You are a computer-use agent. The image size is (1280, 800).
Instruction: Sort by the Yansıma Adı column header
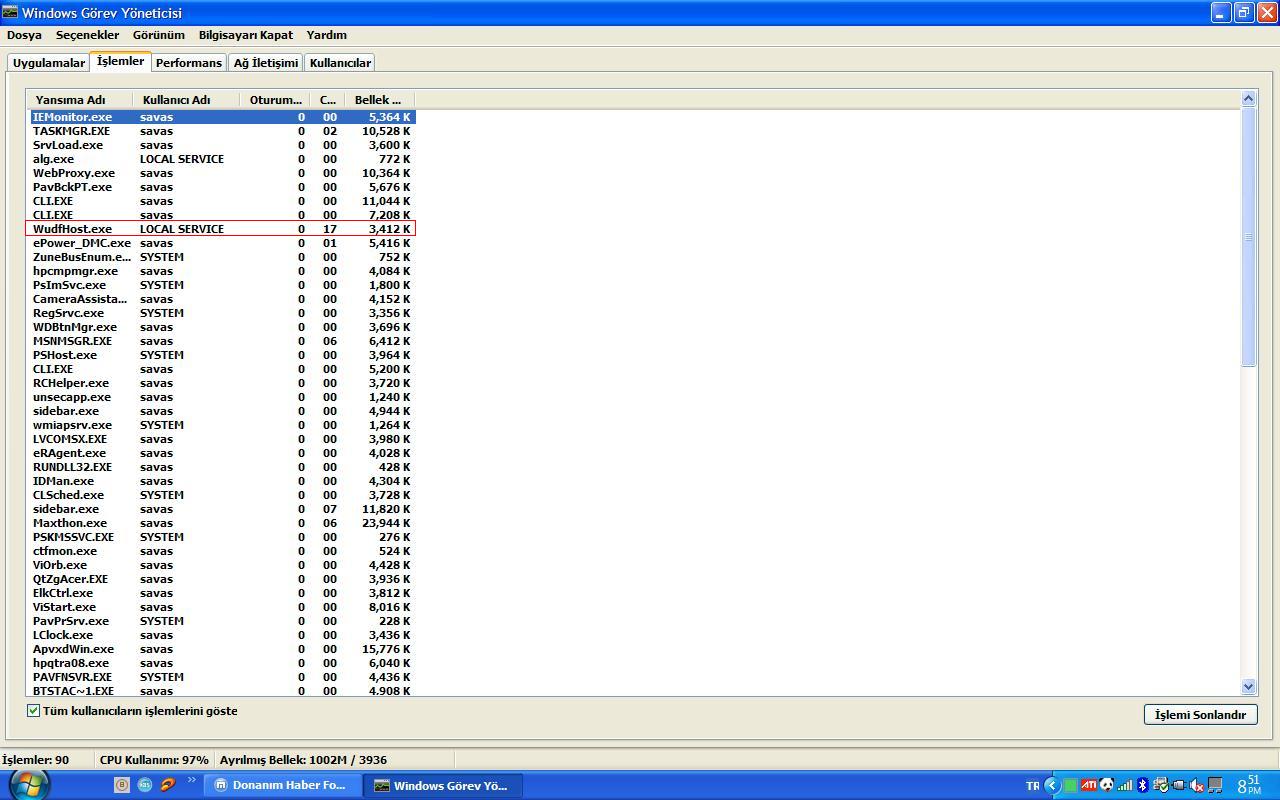79,100
